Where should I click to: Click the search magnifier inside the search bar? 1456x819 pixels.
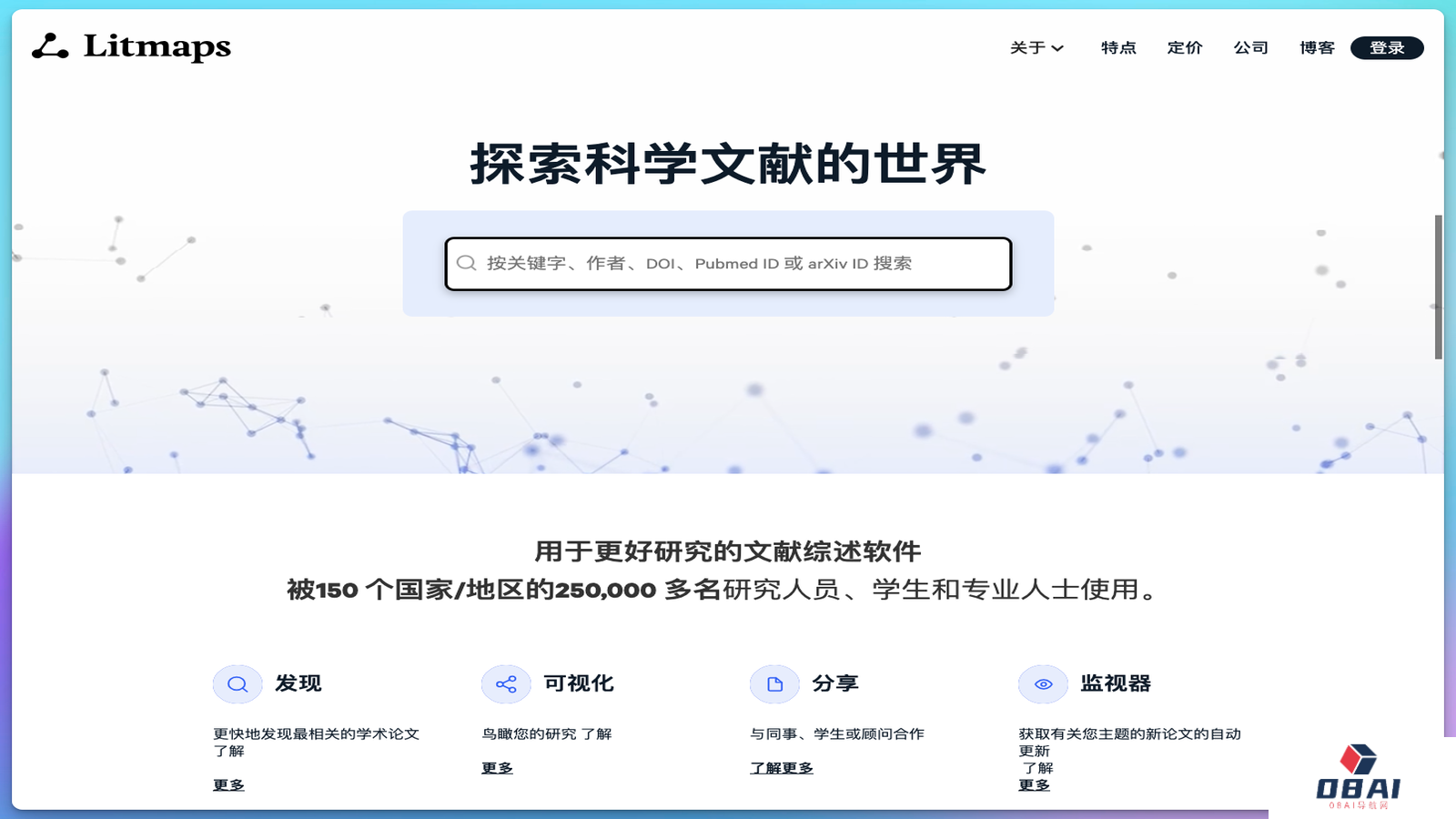[467, 263]
